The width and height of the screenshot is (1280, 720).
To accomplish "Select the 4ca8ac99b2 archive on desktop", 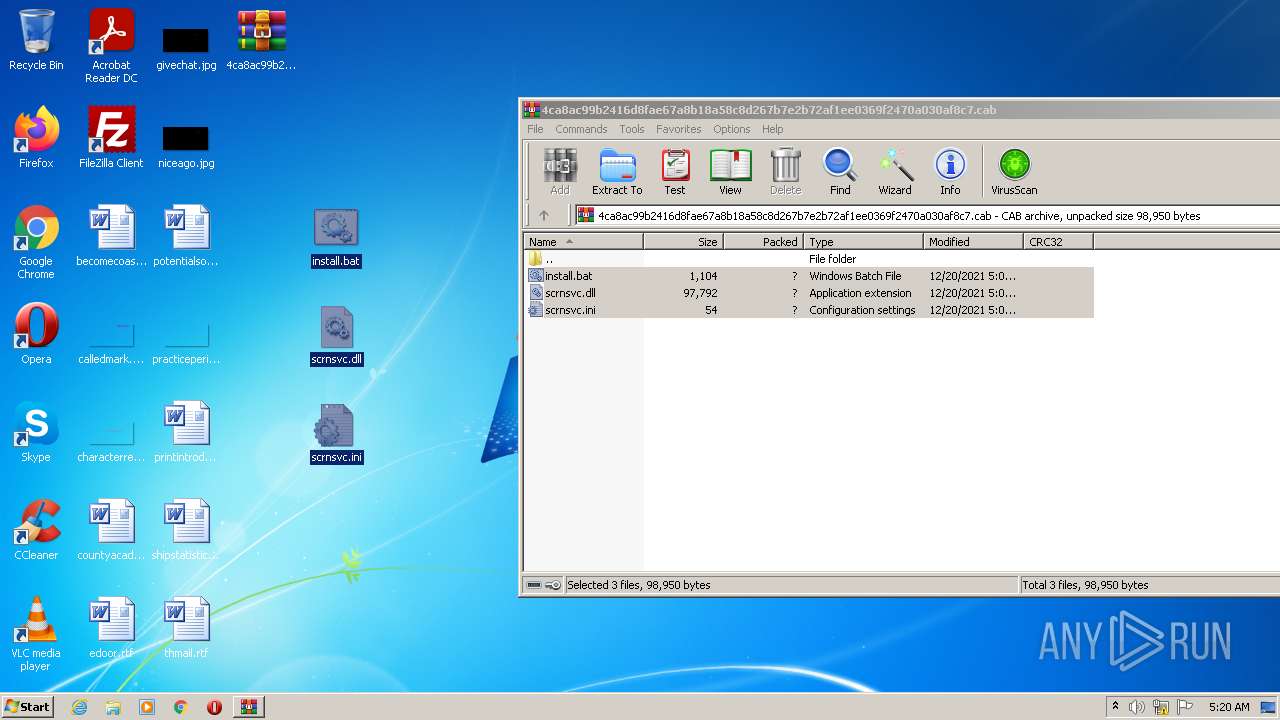I will tap(261, 40).
